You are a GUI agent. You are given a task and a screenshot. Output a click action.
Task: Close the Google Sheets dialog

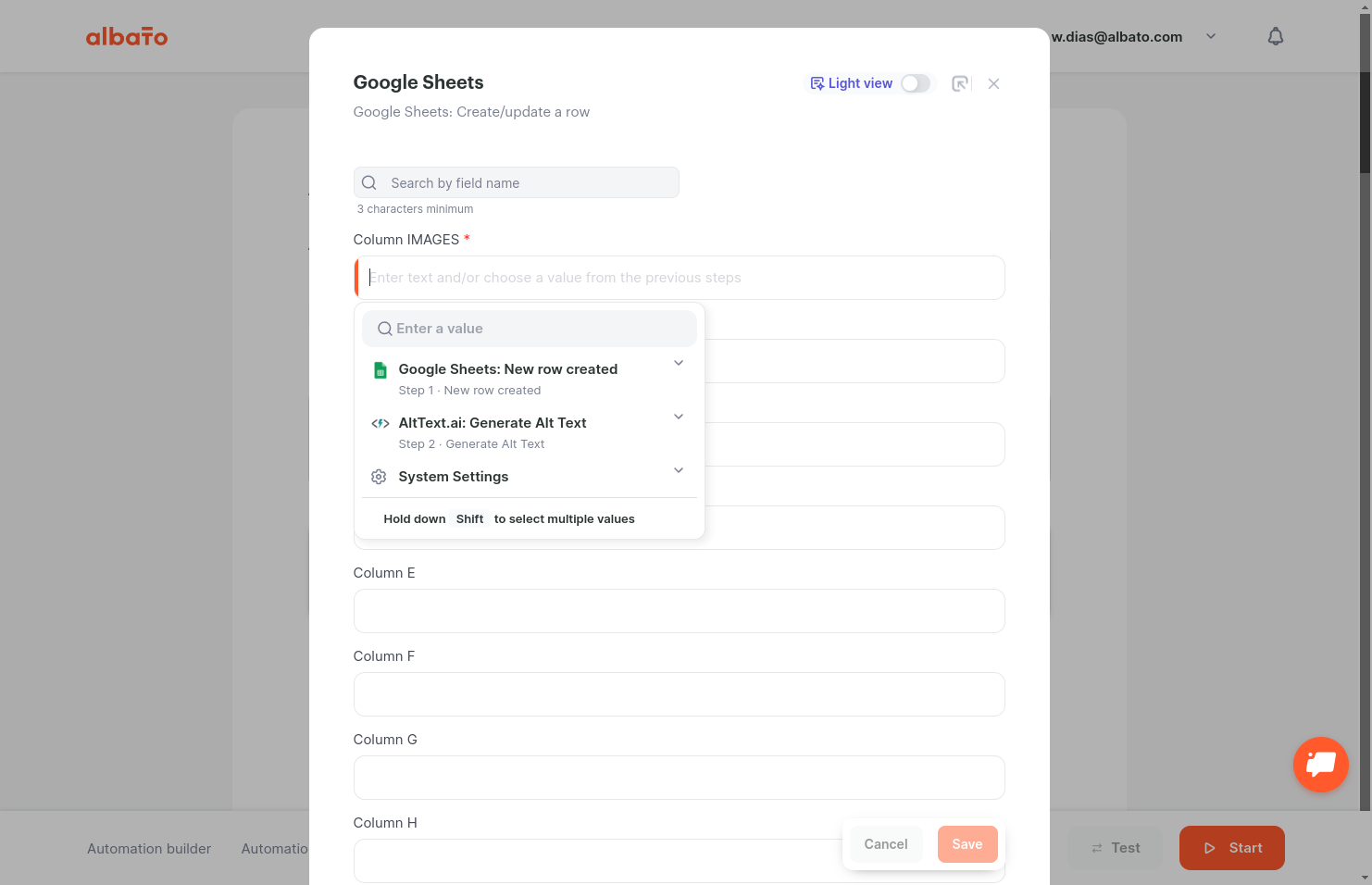pos(993,83)
